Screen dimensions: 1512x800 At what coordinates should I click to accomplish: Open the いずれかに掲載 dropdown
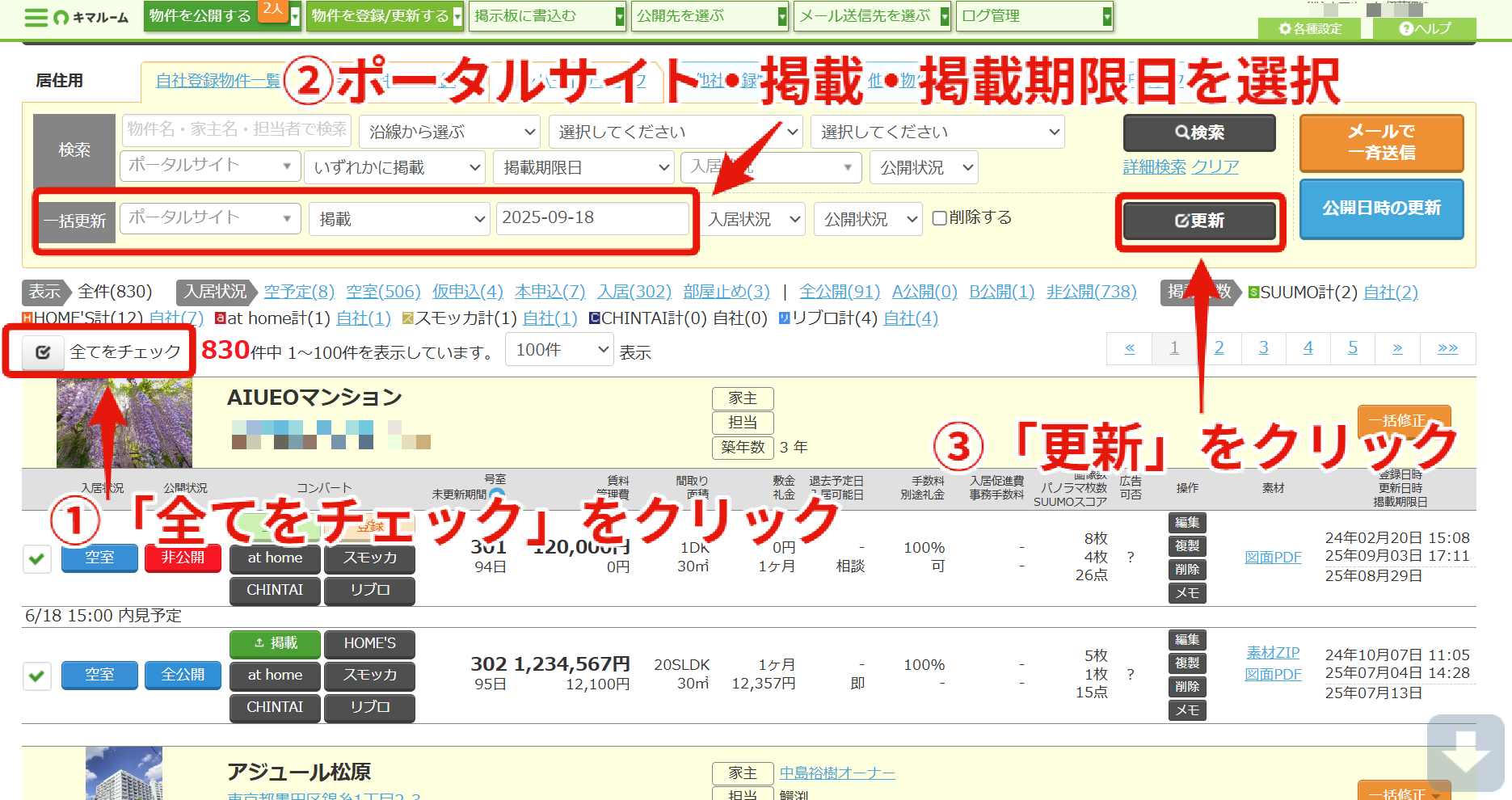pos(395,167)
